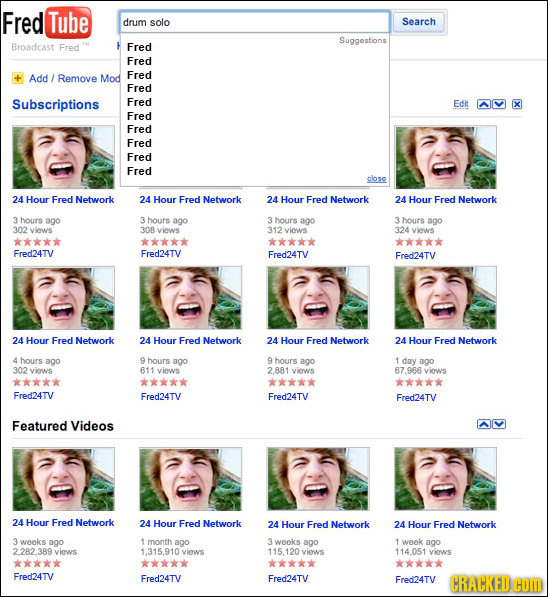Click the Subscriptions heading
The width and height of the screenshot is (548, 597).
pos(56,104)
